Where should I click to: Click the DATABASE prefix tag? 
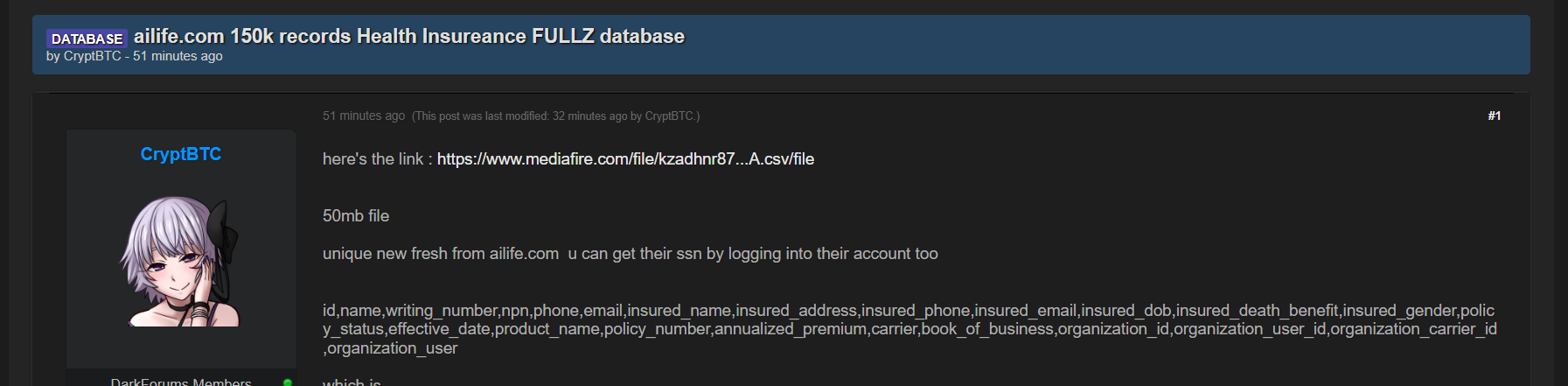coord(87,39)
